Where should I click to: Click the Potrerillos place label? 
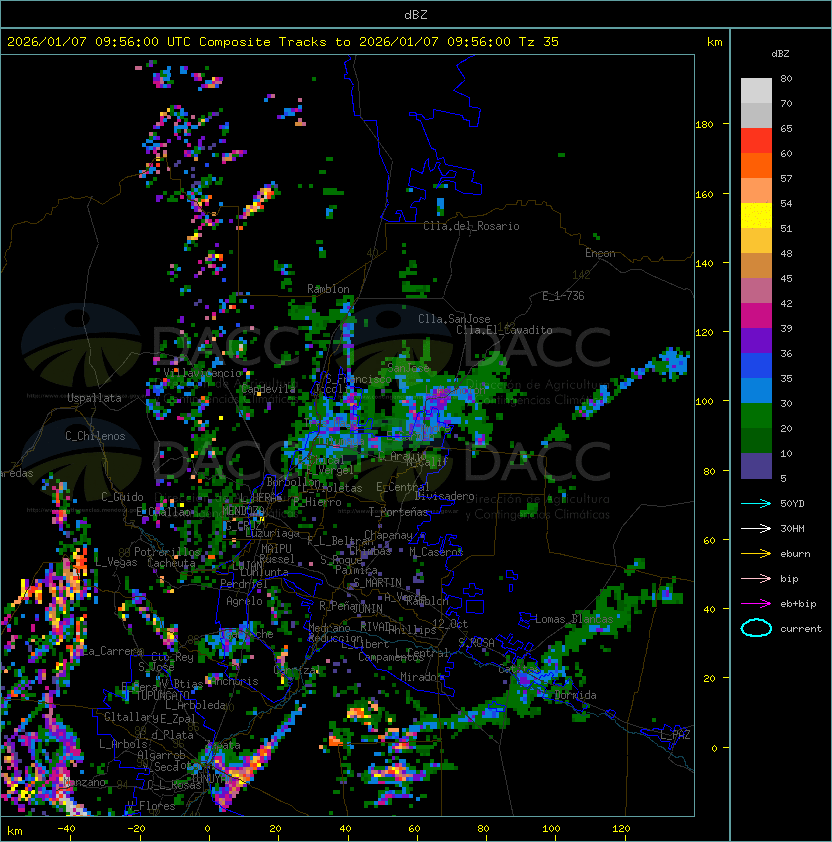tap(167, 552)
